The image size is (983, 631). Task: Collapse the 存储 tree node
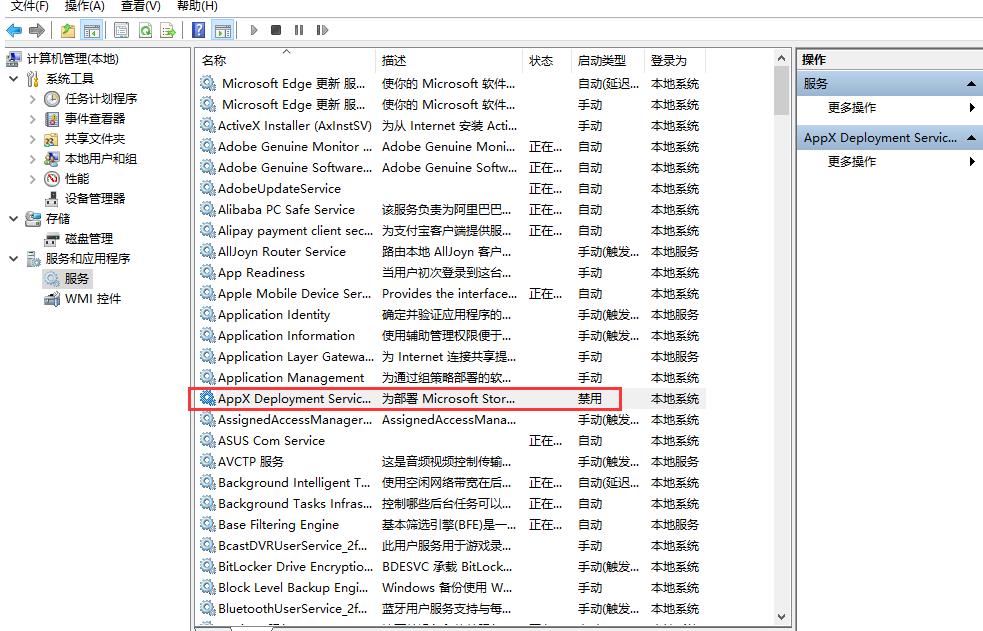click(x=14, y=219)
